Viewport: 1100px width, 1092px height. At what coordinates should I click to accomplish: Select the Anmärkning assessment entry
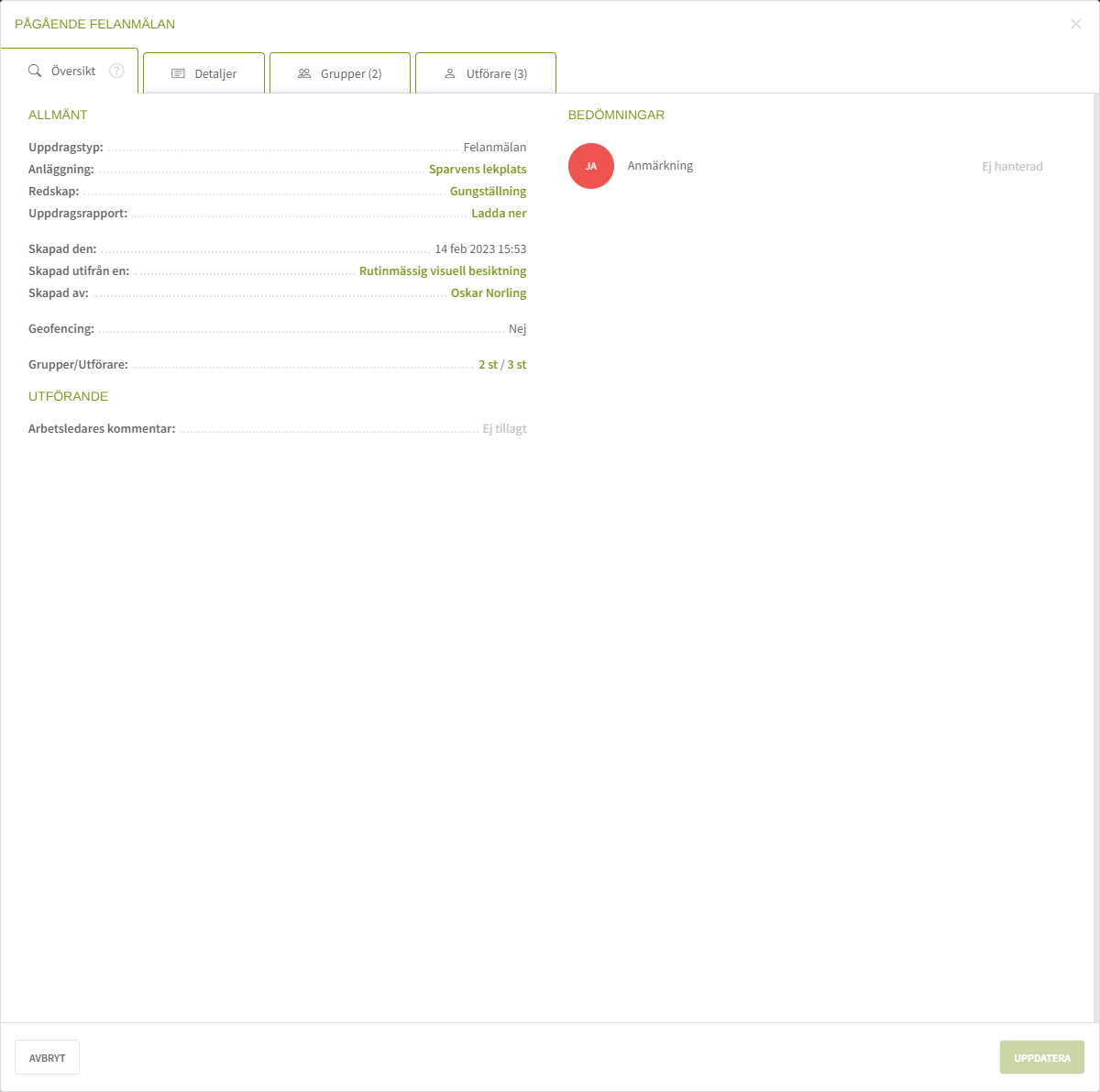pos(660,166)
